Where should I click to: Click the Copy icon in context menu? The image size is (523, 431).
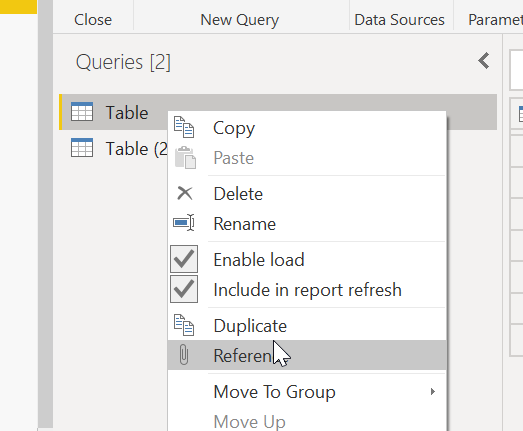(x=184, y=127)
